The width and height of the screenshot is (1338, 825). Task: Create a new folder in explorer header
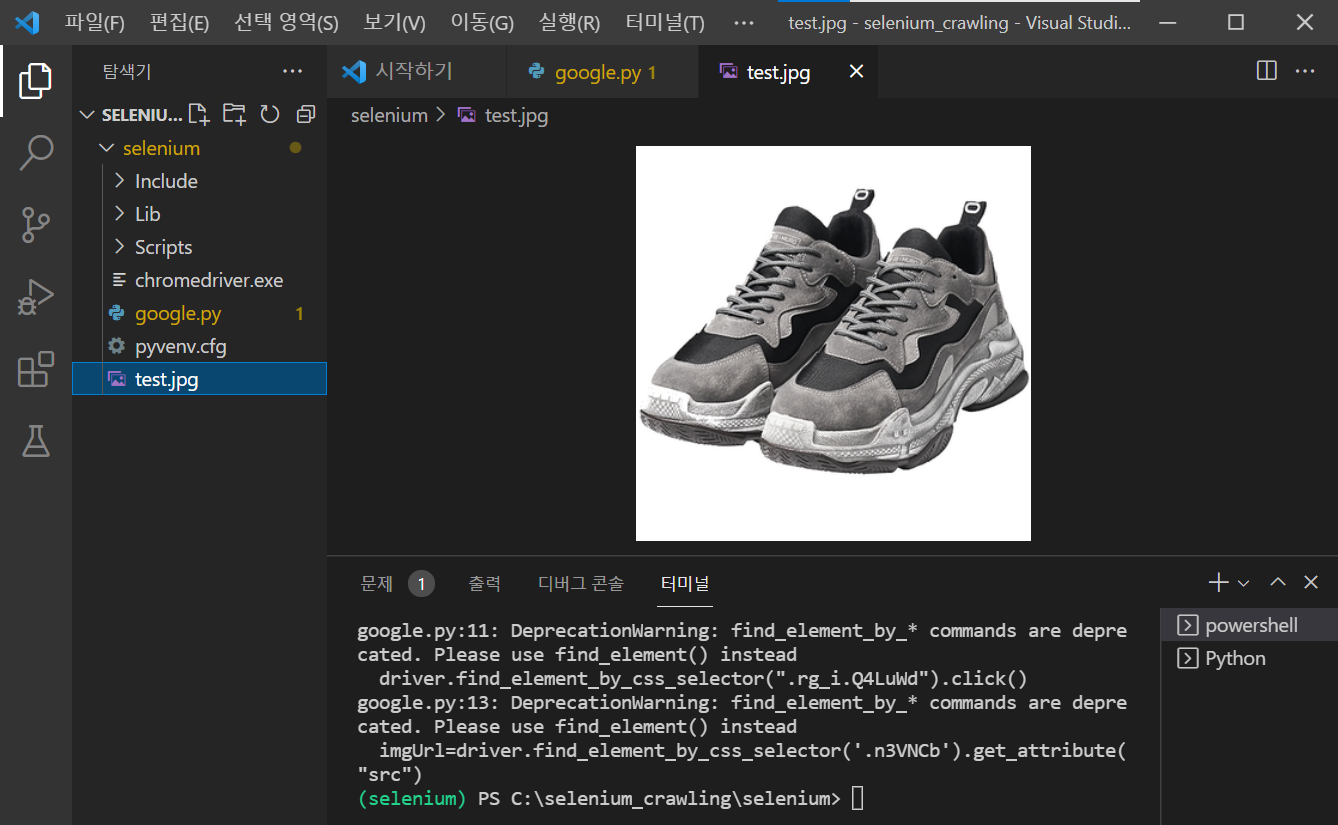click(x=234, y=115)
